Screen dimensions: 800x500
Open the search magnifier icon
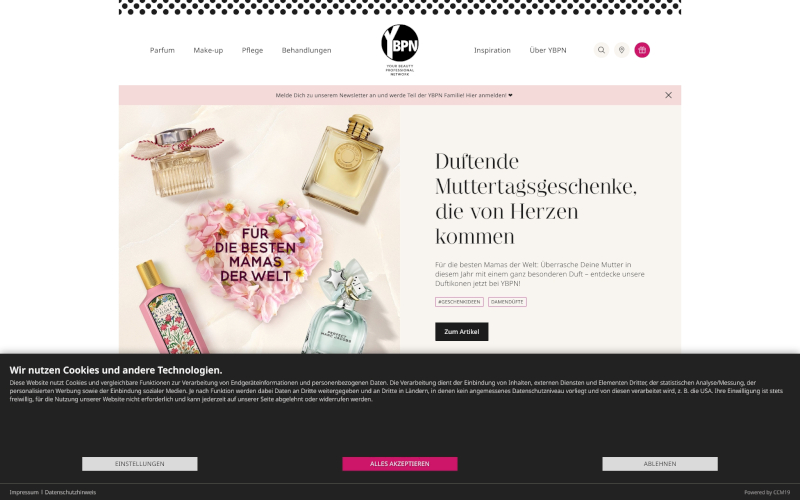(601, 50)
